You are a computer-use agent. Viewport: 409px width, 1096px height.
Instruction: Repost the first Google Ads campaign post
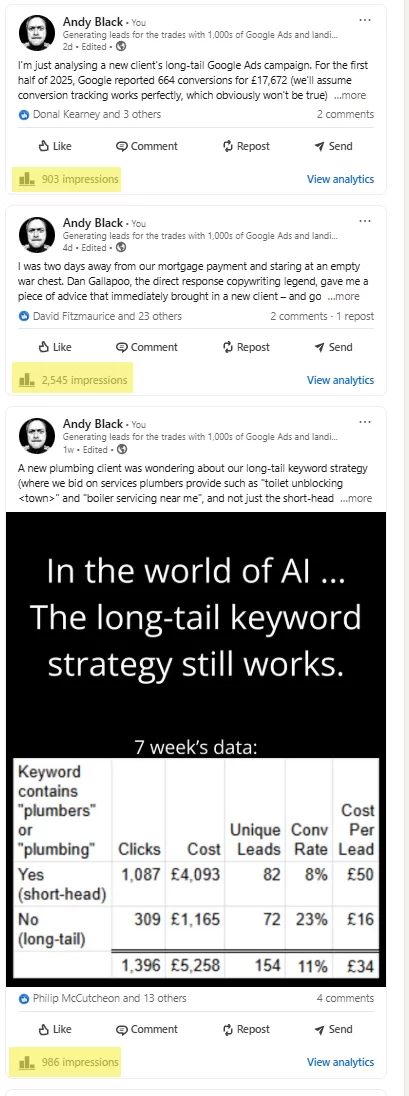click(245, 146)
